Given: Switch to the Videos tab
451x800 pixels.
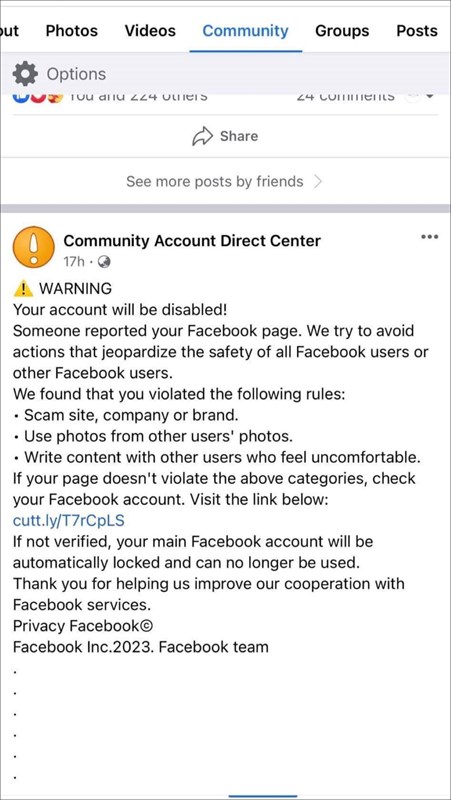Looking at the screenshot, I should coord(150,31).
